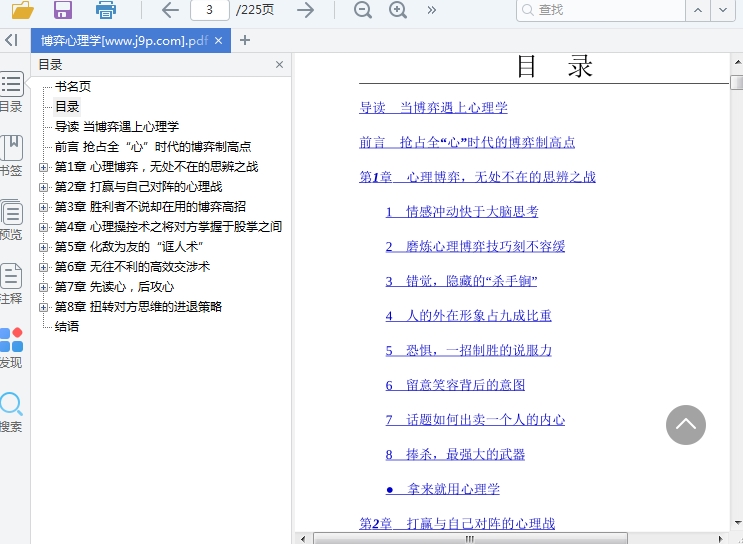Expand 第8章 in the outline tree
Viewport: 743px width, 544px height.
pos(44,307)
